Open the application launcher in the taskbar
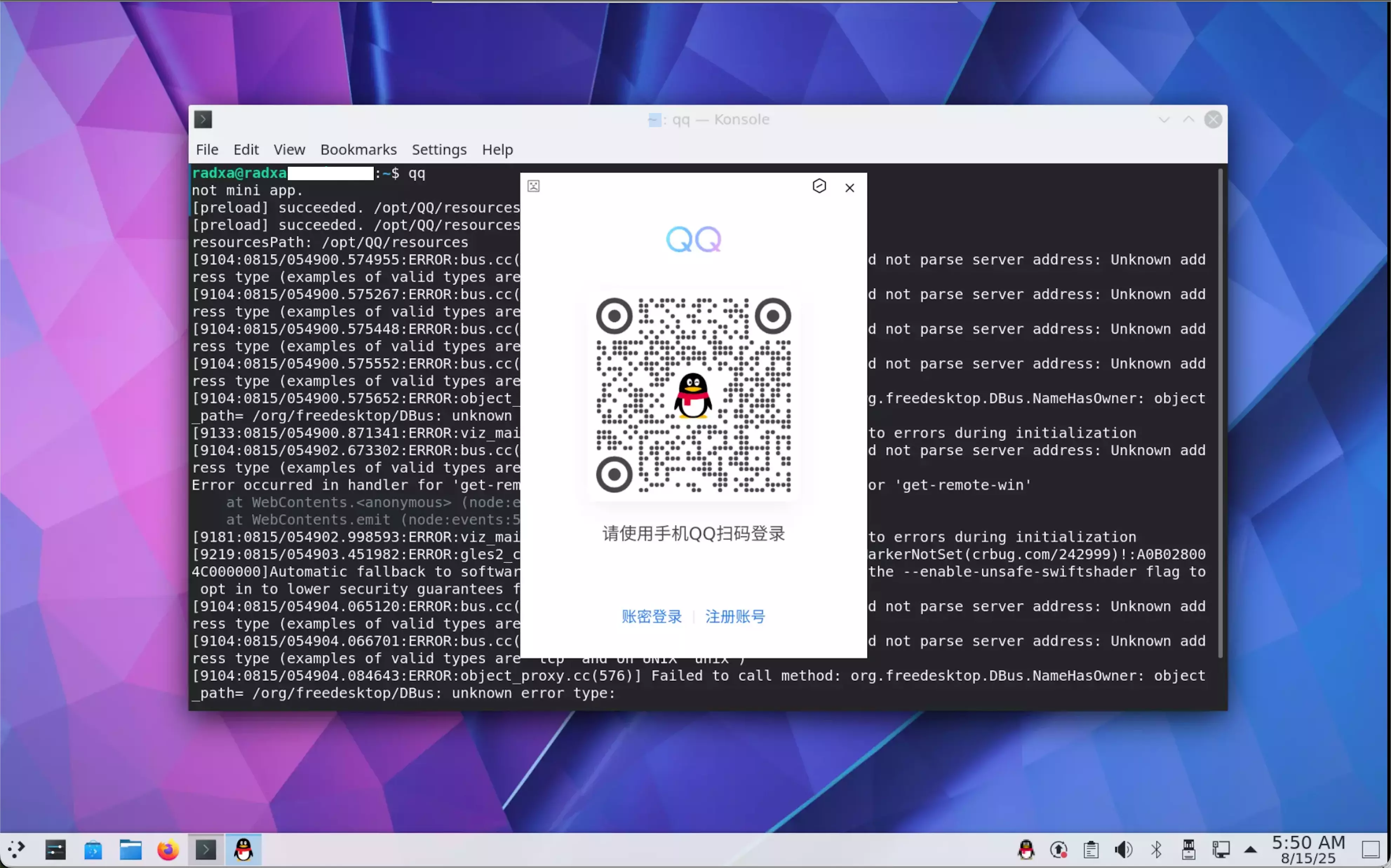This screenshot has width=1391, height=868. click(16, 850)
